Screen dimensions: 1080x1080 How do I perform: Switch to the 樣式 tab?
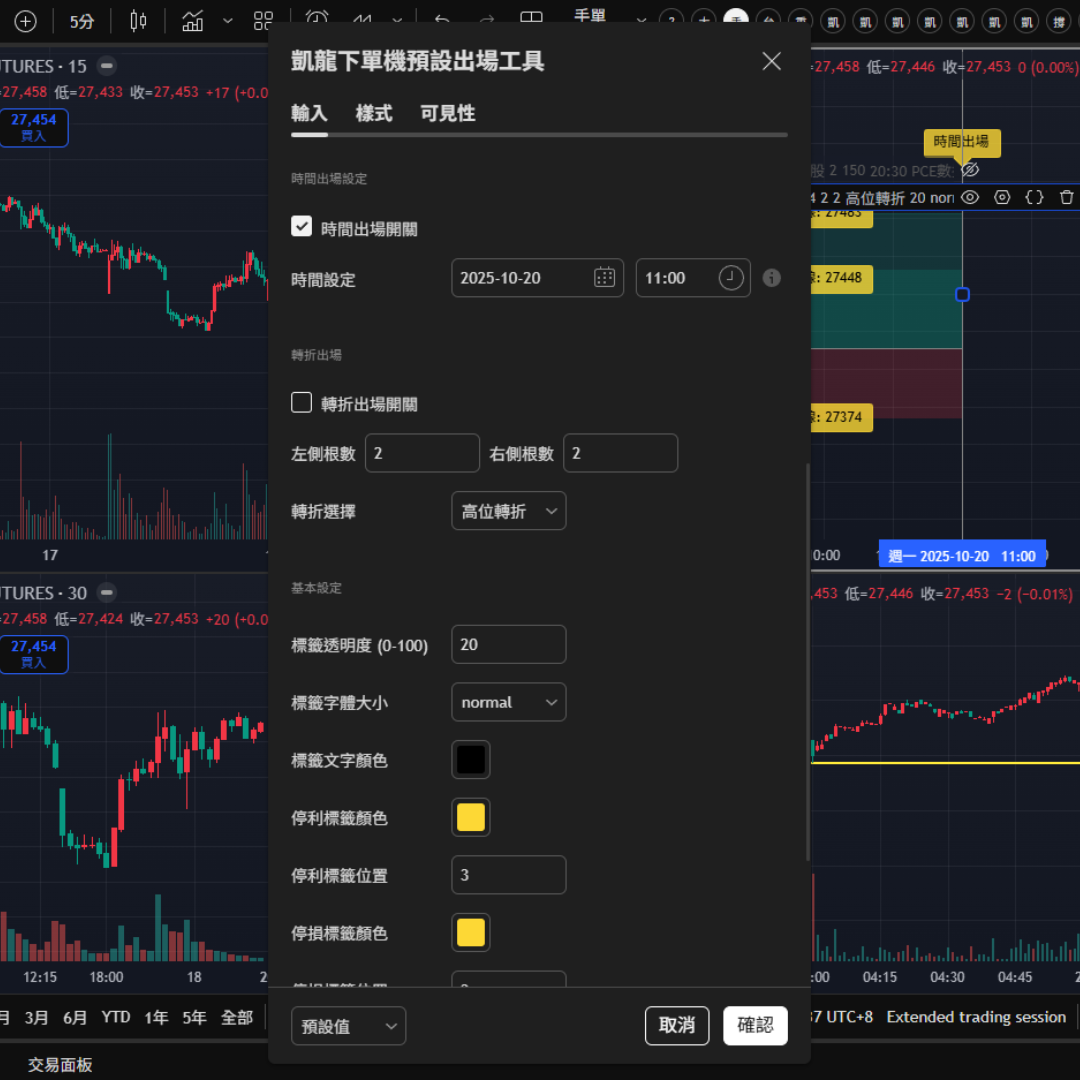(374, 114)
